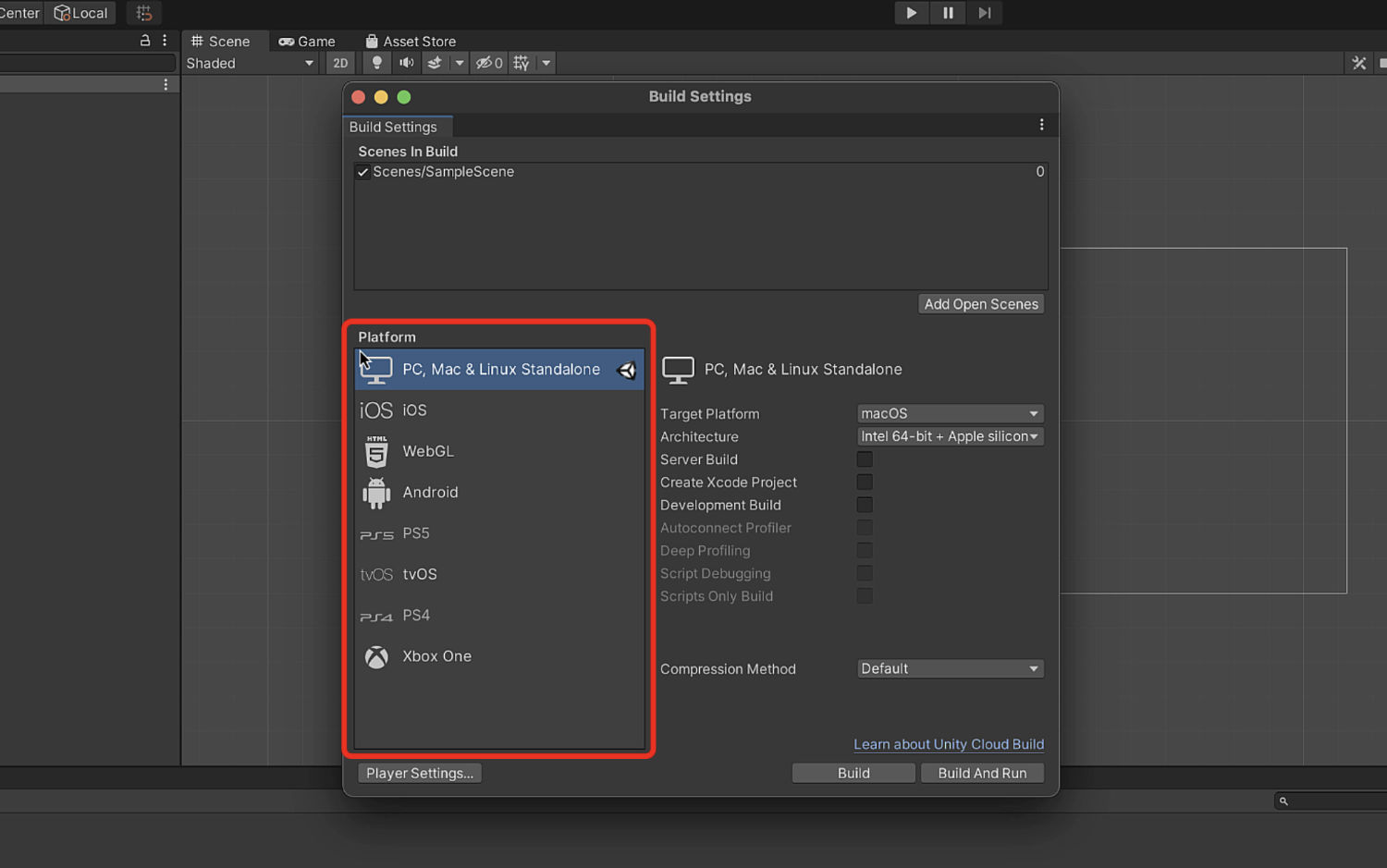Select PC, Mac & Linux Standalone platform
Image resolution: width=1387 pixels, height=868 pixels.
(499, 369)
